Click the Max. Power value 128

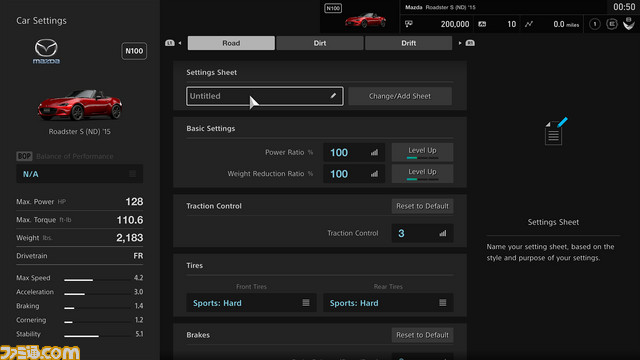[134, 202]
